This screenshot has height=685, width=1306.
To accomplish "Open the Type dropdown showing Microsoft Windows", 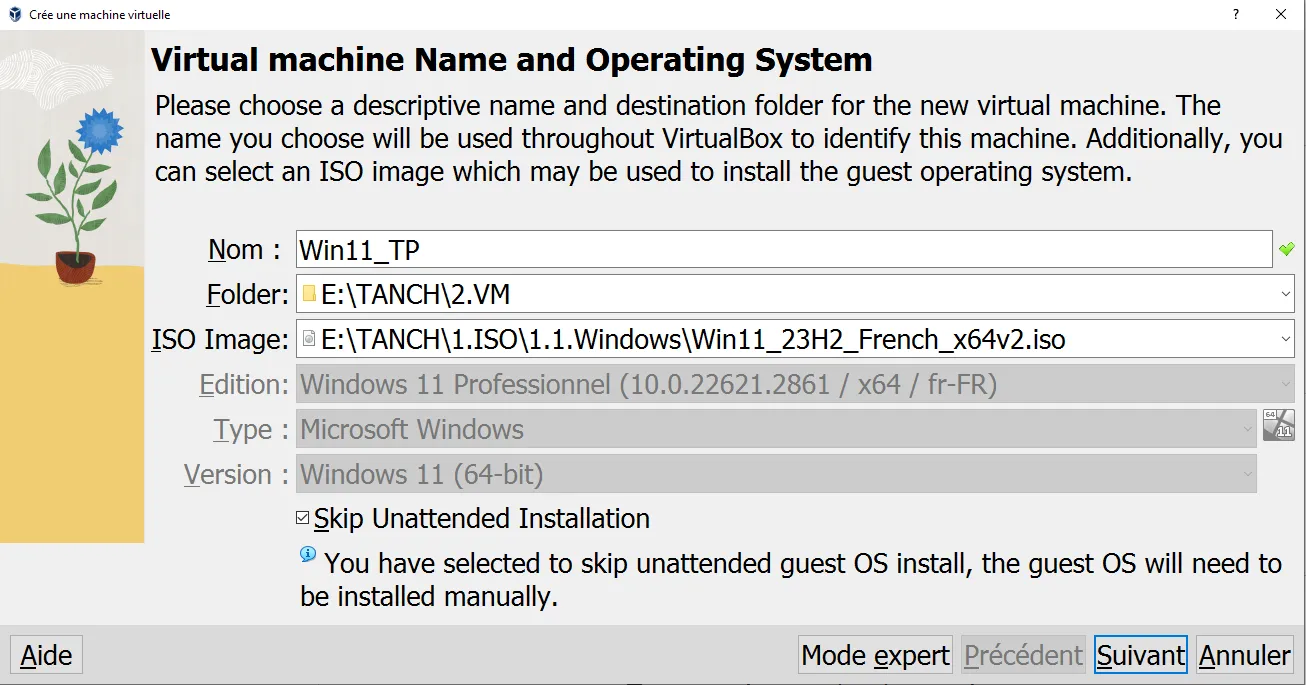I will point(776,429).
